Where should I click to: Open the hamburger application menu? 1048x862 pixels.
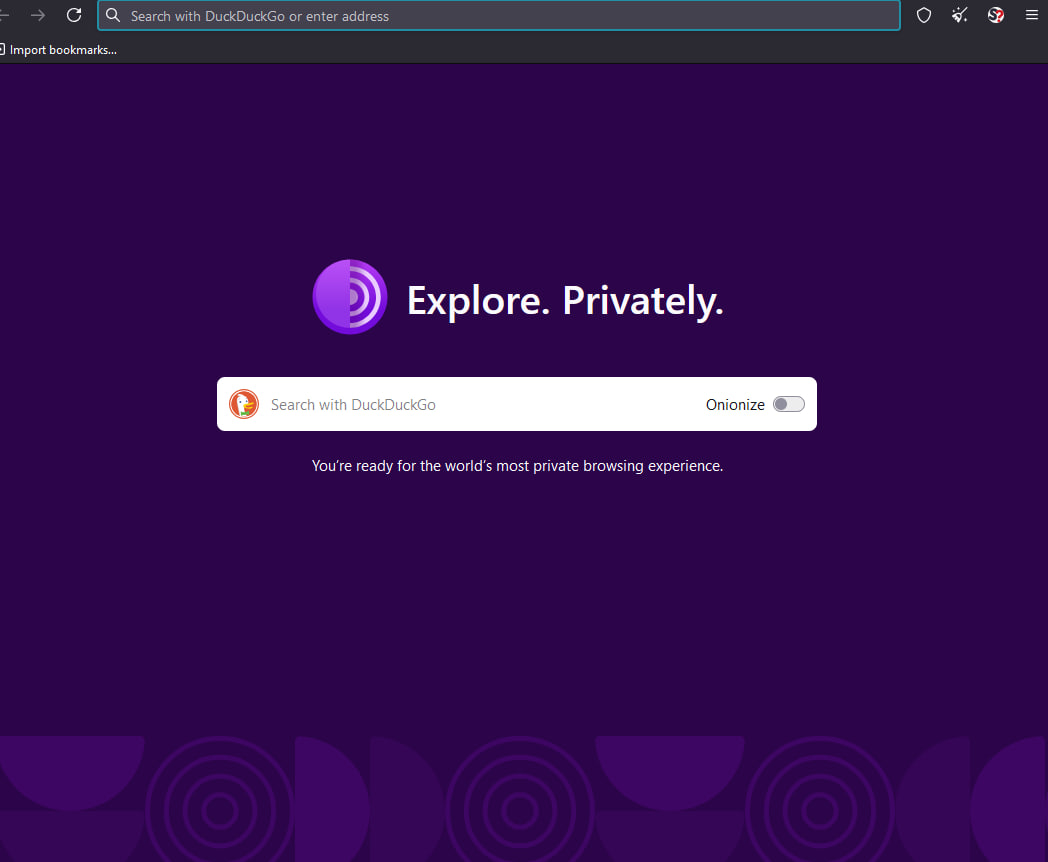point(1031,15)
